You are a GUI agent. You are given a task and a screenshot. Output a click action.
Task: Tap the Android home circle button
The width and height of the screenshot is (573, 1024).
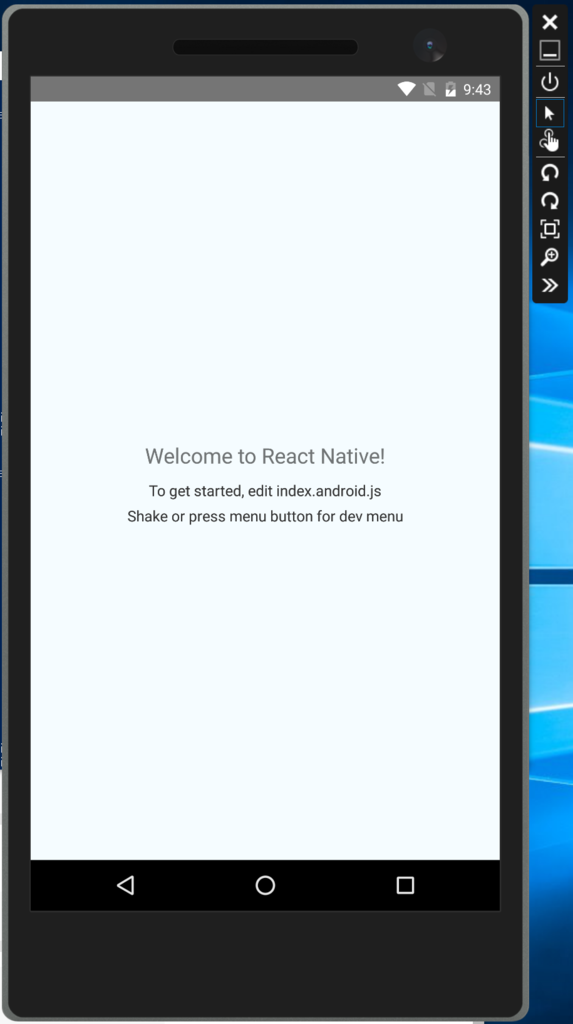tap(265, 886)
